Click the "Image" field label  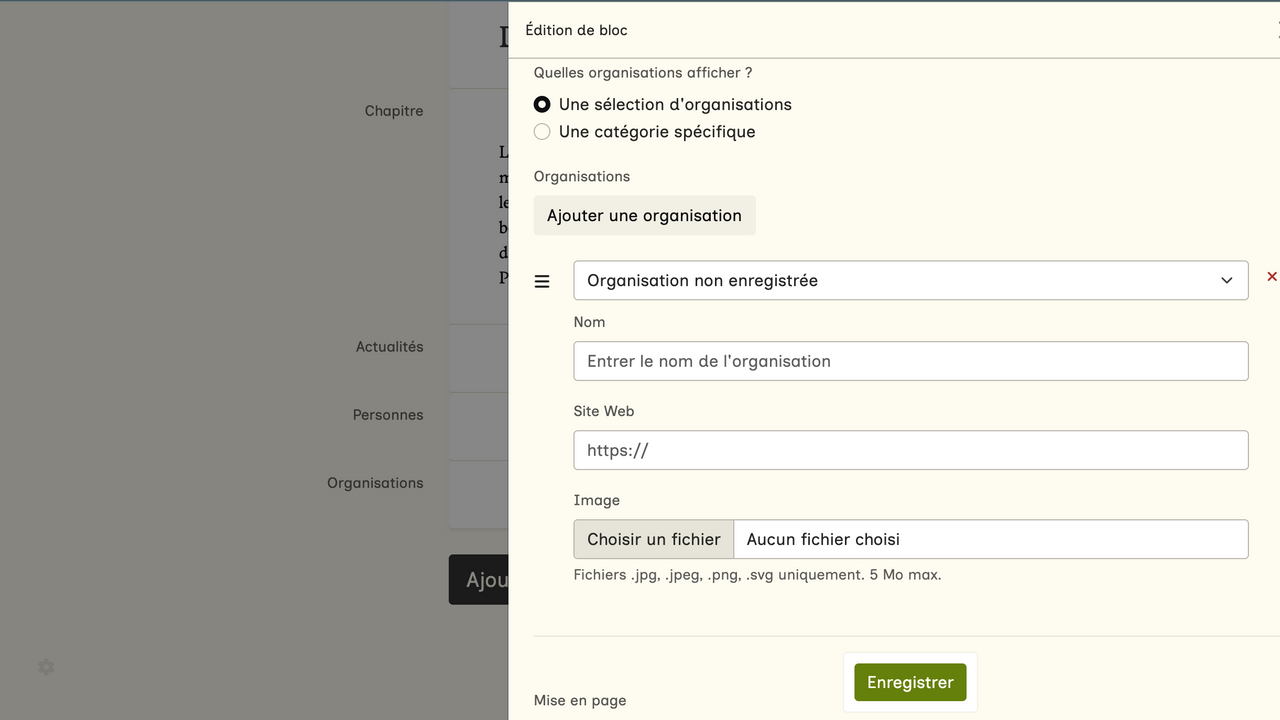[597, 500]
